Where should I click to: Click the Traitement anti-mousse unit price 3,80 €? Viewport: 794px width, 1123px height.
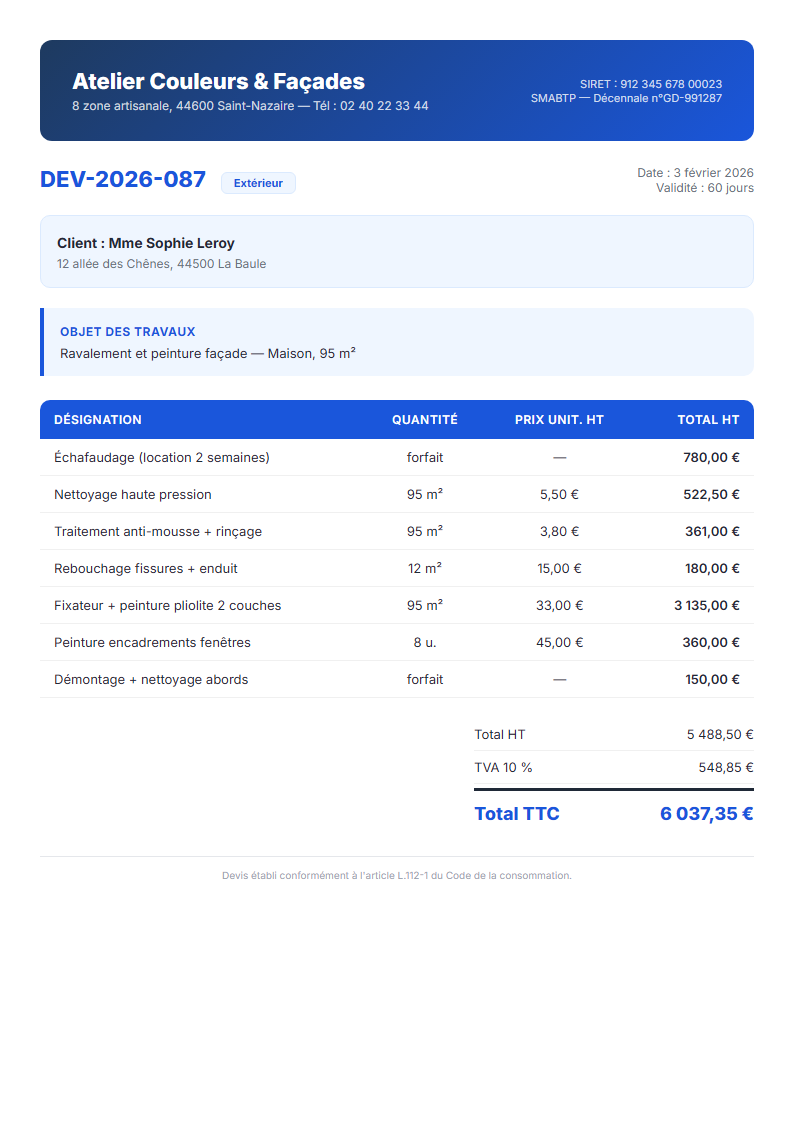559,531
